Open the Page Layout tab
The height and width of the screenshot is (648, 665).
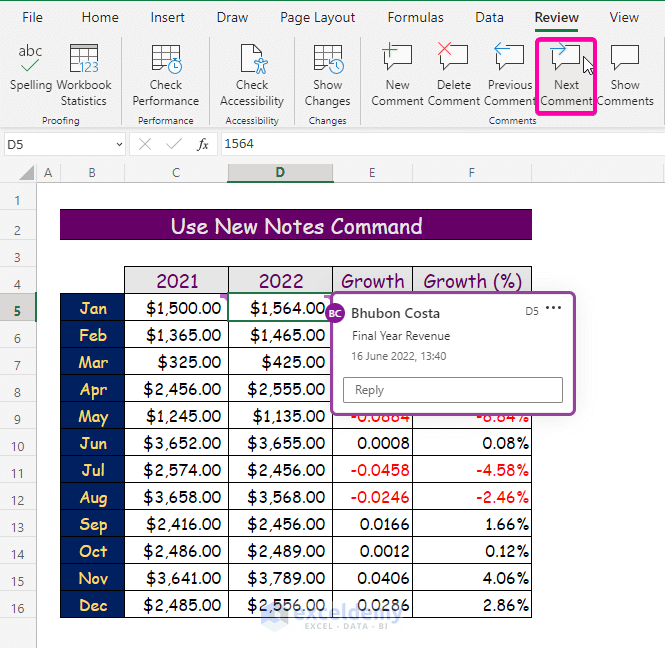click(x=317, y=17)
